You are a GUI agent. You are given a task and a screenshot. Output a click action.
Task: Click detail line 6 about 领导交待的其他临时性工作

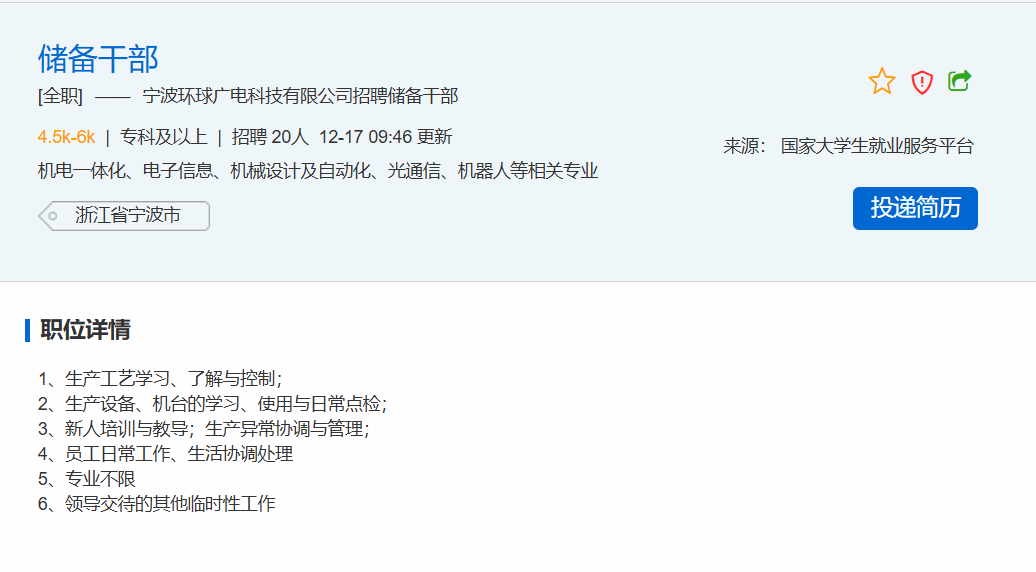point(157,504)
